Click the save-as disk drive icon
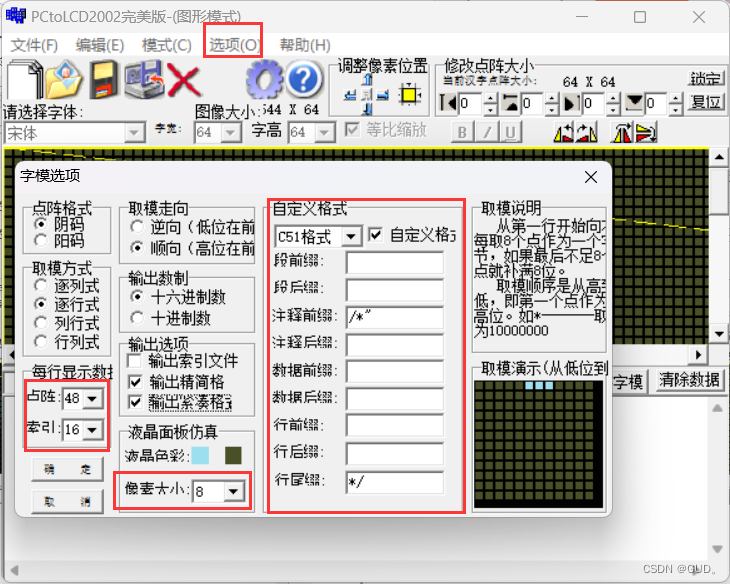Screen dimensions: 730x584 coord(143,80)
